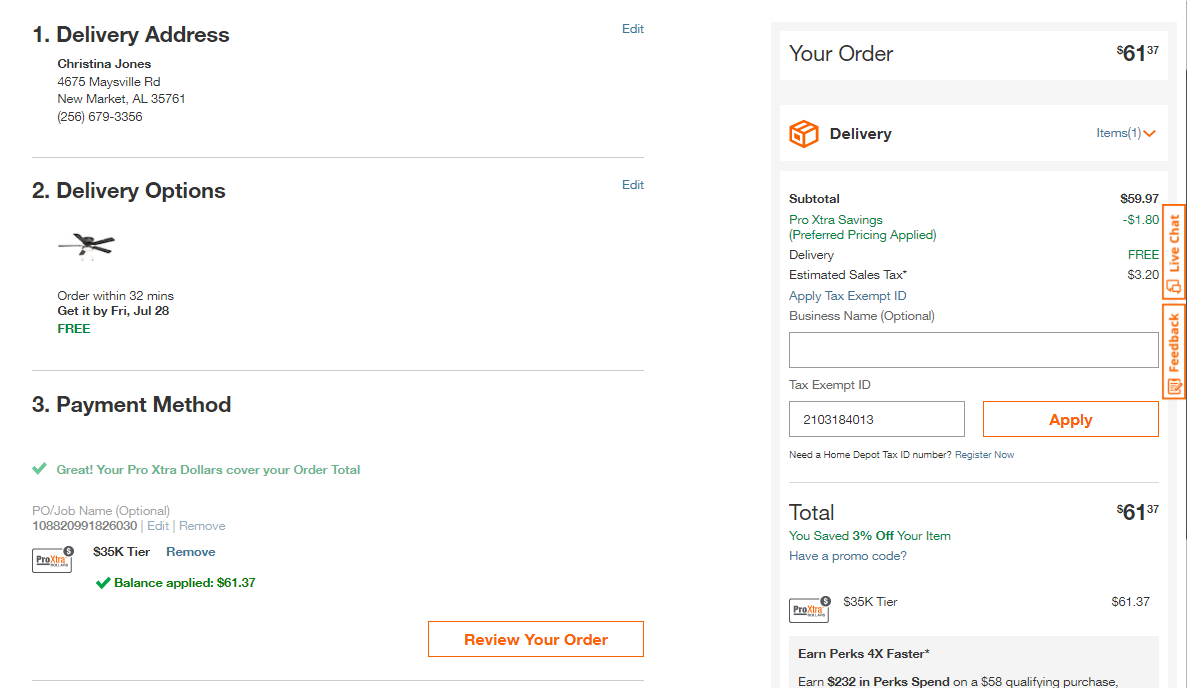
Task: Remove the $35K Tier Pro Xtra payment
Action: (191, 552)
